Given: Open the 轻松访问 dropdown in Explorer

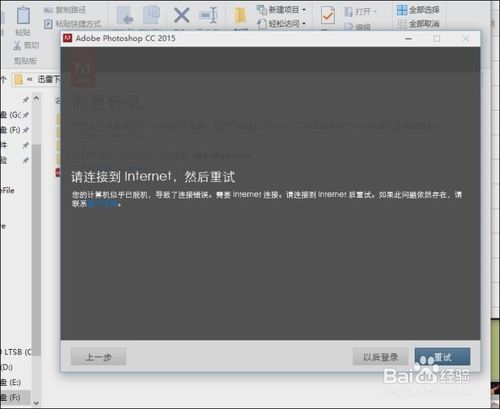Looking at the screenshot, I should coord(281,24).
